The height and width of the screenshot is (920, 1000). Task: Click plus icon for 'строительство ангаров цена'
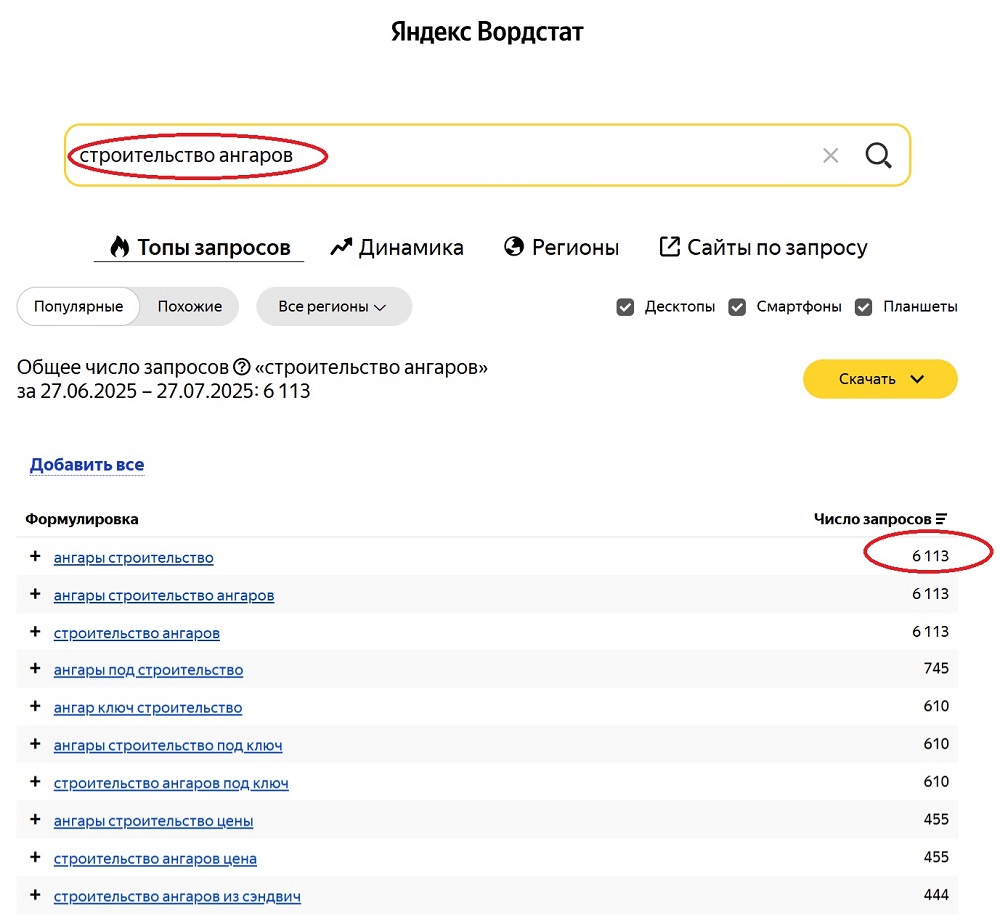pyautogui.click(x=35, y=857)
